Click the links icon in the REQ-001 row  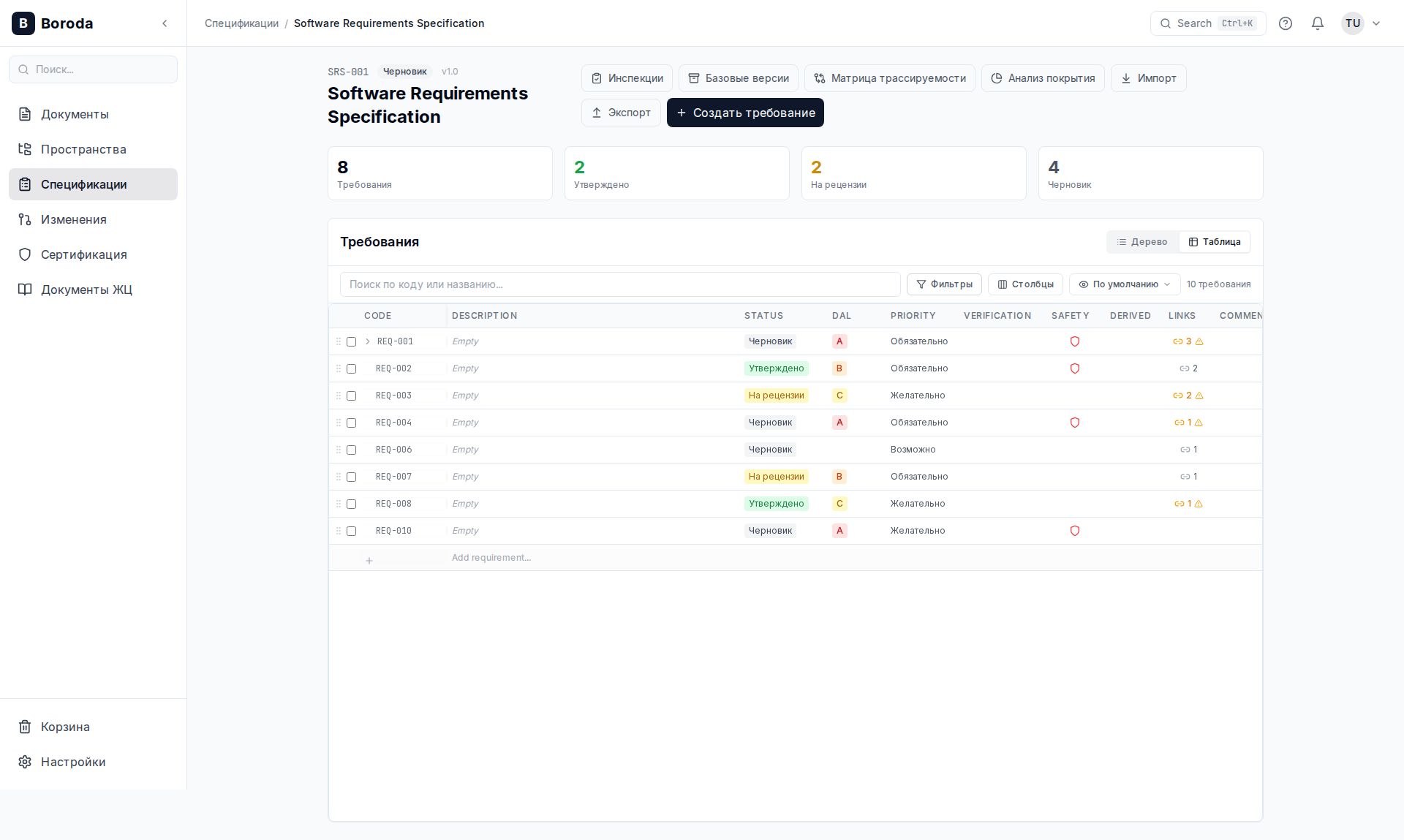click(x=1178, y=341)
